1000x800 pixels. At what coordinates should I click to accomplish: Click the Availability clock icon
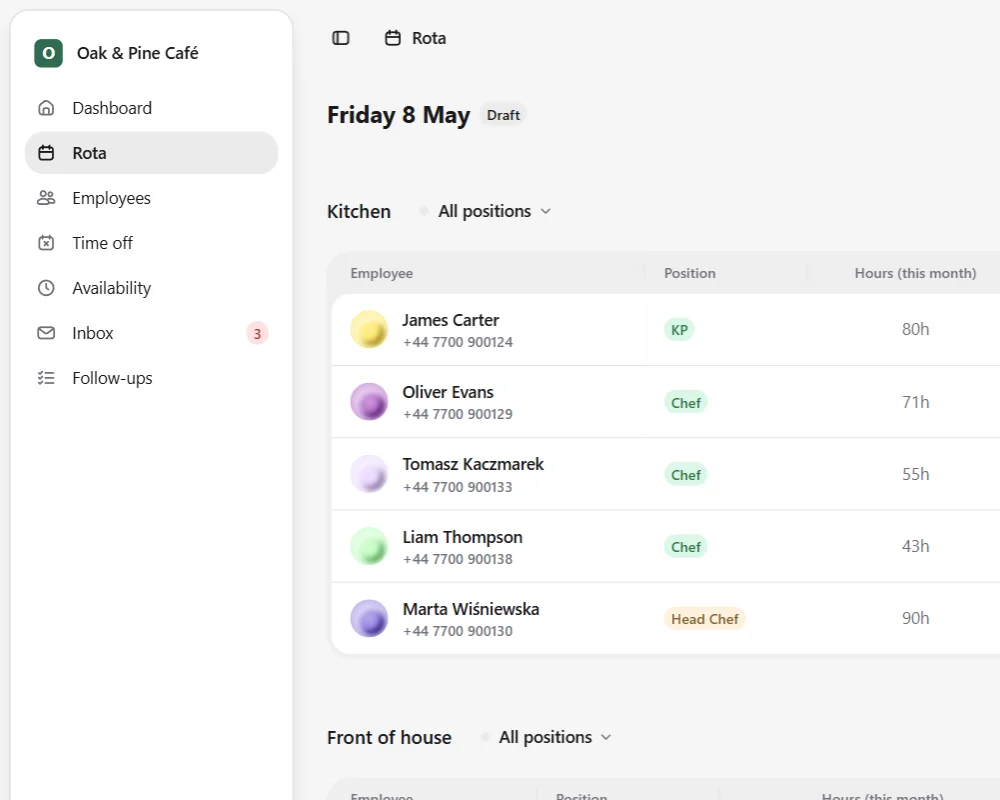point(46,288)
